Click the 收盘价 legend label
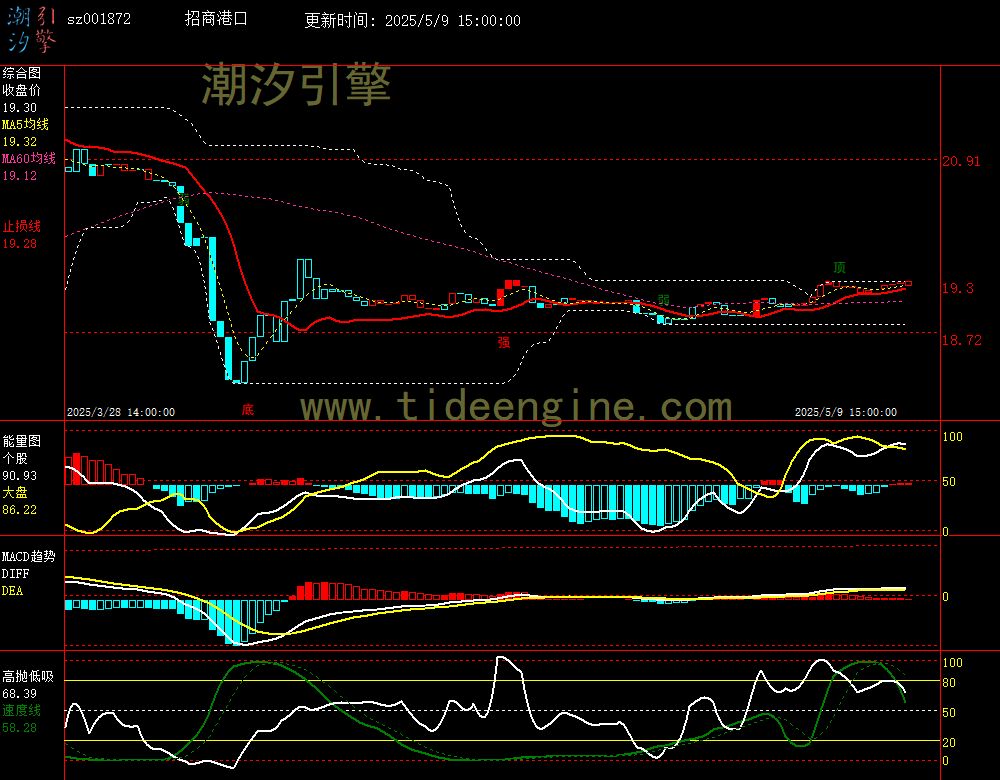1000x780 pixels. 22,91
